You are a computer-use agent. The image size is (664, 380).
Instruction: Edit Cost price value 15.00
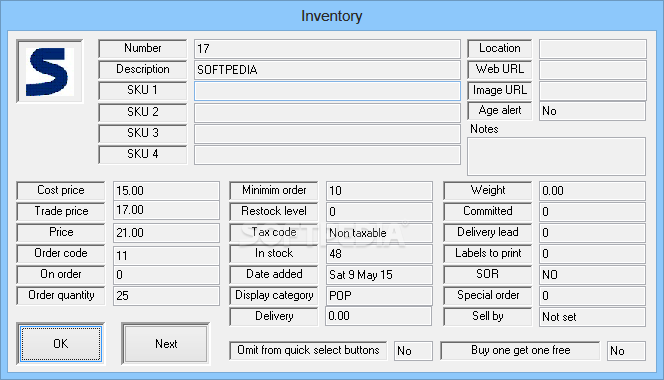pos(166,191)
